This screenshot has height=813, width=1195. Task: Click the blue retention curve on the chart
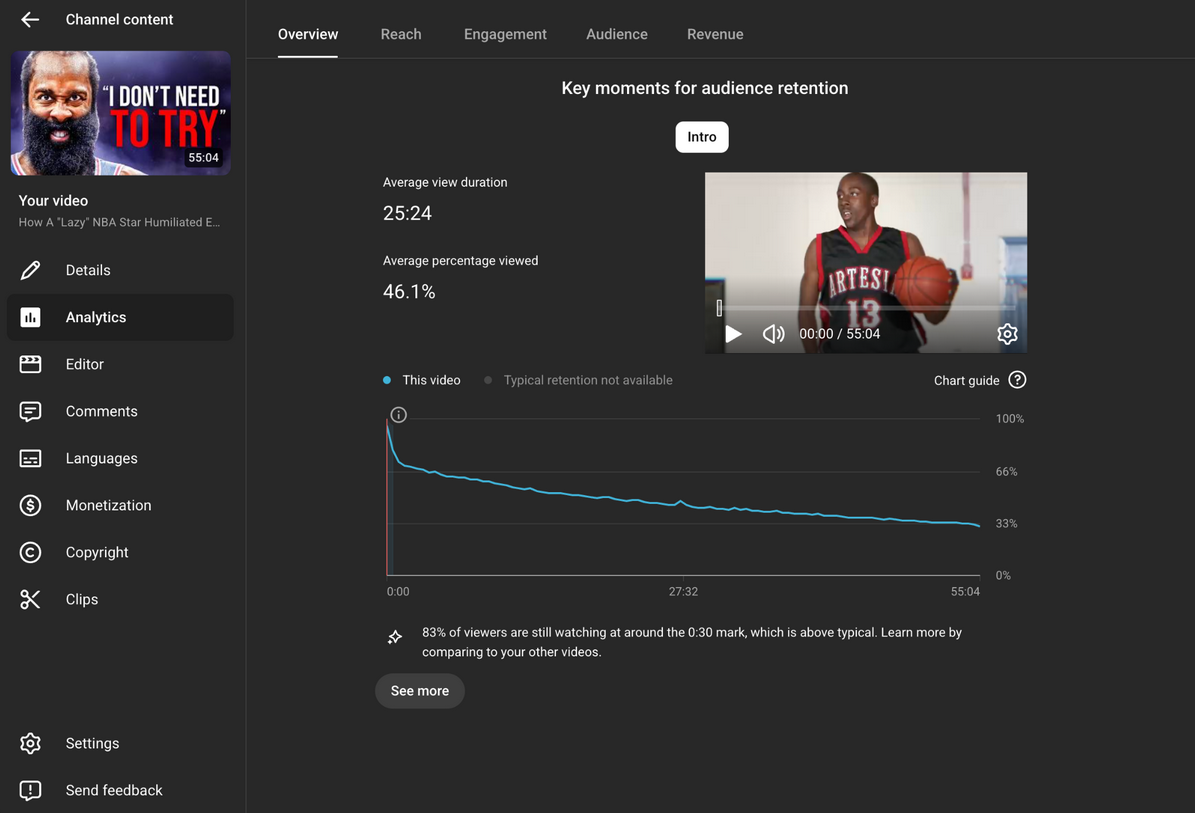[681, 502]
